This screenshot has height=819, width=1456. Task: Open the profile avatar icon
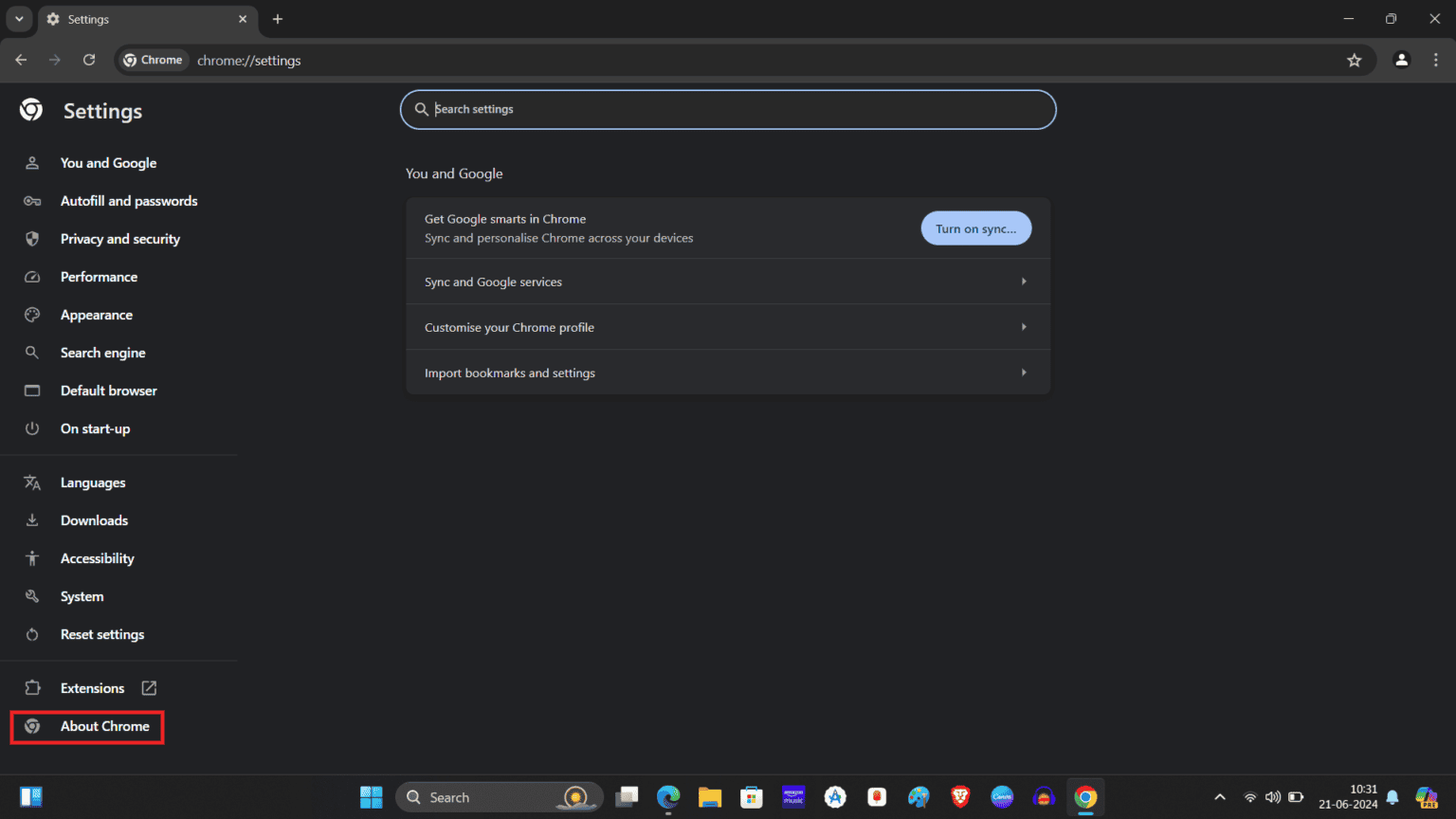[1401, 61]
